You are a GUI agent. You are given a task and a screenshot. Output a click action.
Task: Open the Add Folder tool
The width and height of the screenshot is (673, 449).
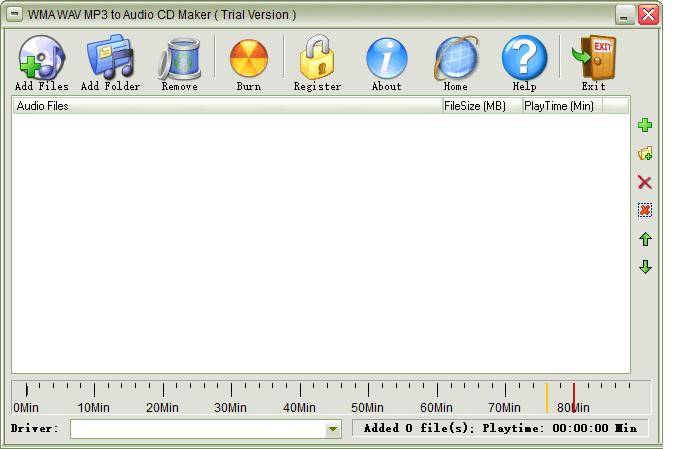point(110,61)
